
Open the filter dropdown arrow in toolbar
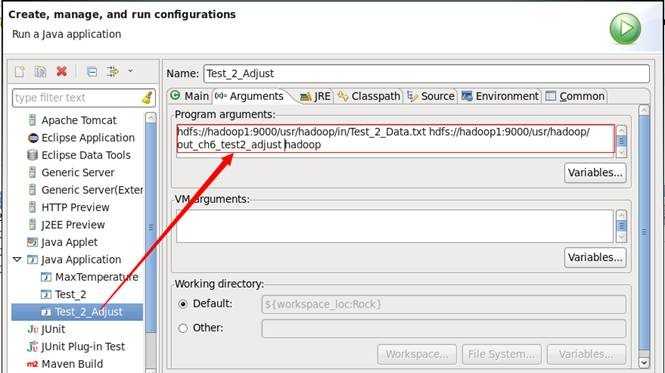pos(131,71)
